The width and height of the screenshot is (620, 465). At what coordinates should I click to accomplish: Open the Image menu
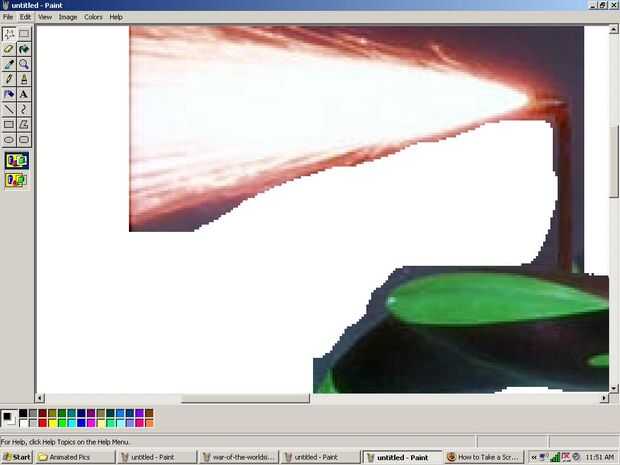[x=68, y=17]
